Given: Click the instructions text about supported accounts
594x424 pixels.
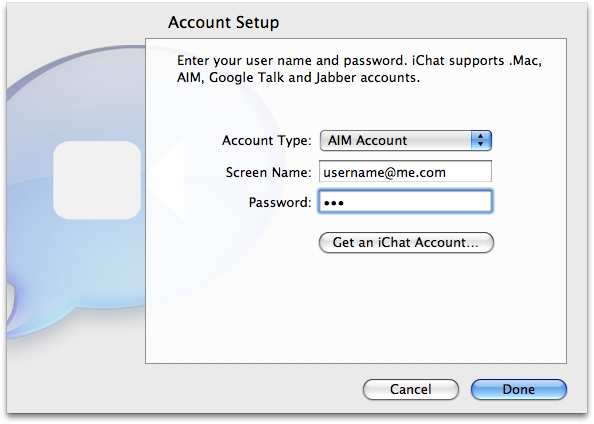Looking at the screenshot, I should pyautogui.click(x=359, y=69).
